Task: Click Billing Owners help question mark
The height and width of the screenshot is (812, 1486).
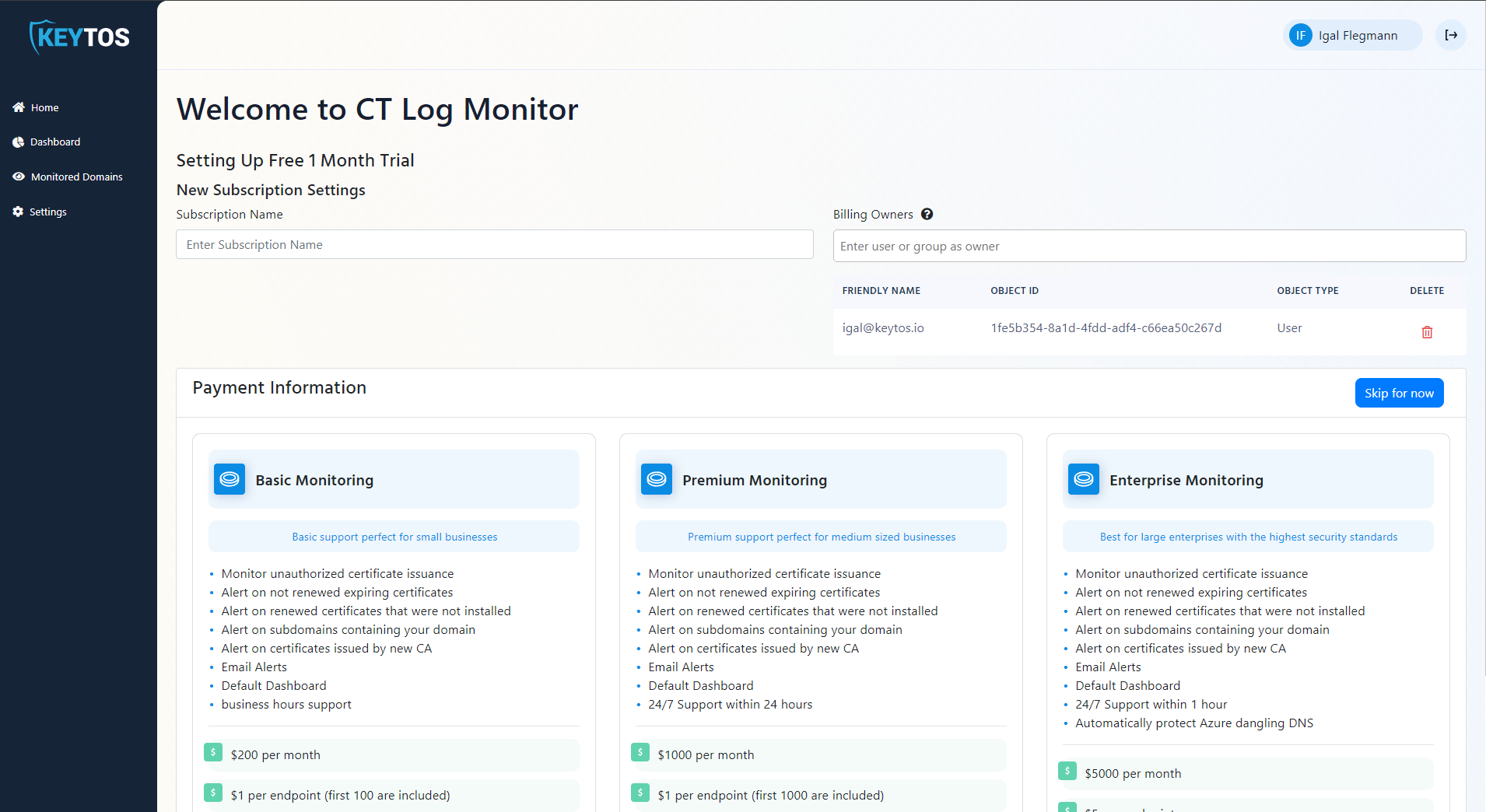Action: point(927,214)
